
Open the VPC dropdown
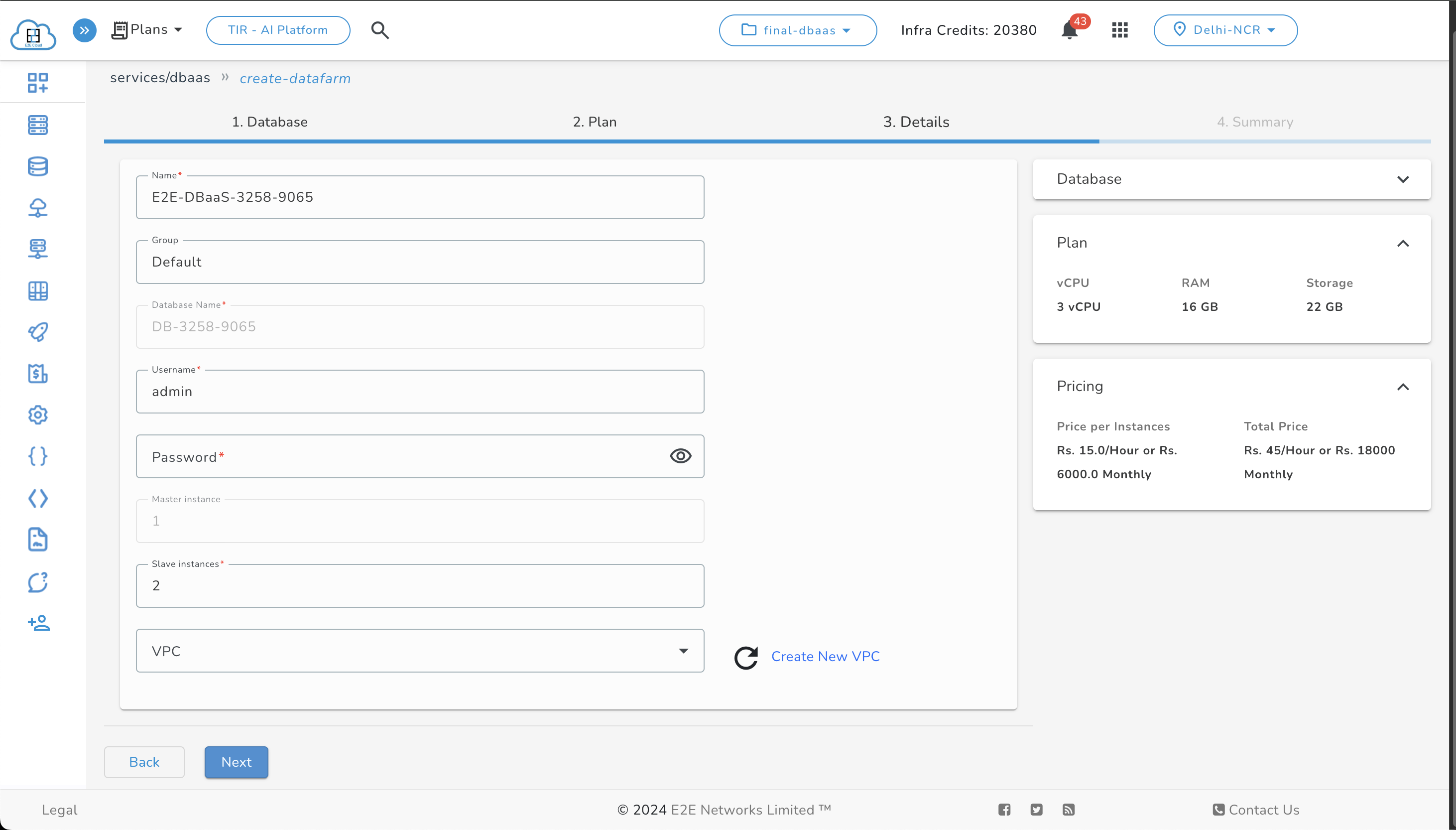pyautogui.click(x=420, y=651)
